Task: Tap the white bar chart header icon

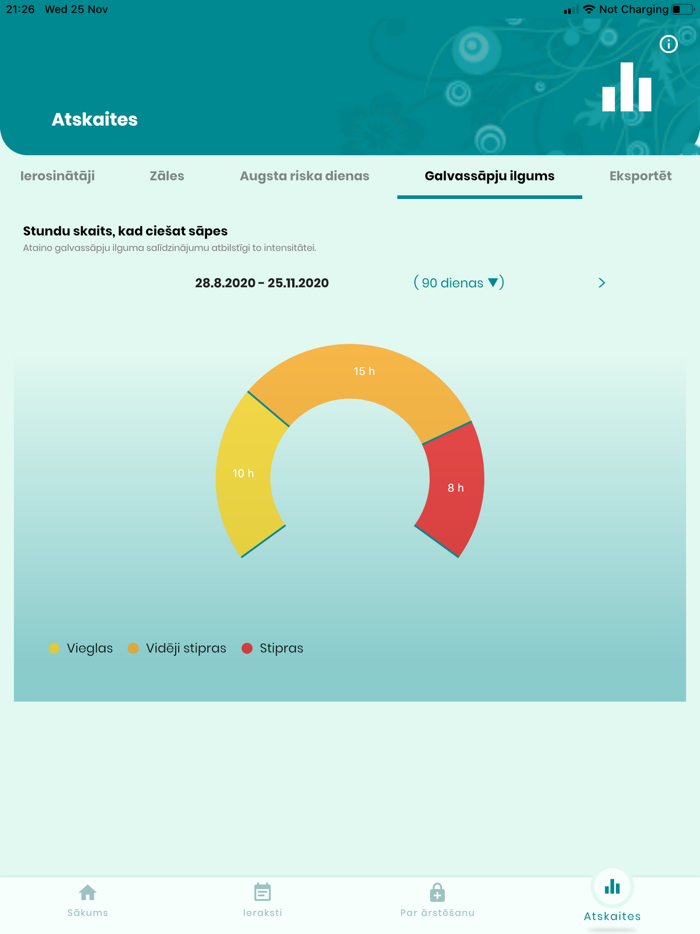Action: (x=627, y=87)
